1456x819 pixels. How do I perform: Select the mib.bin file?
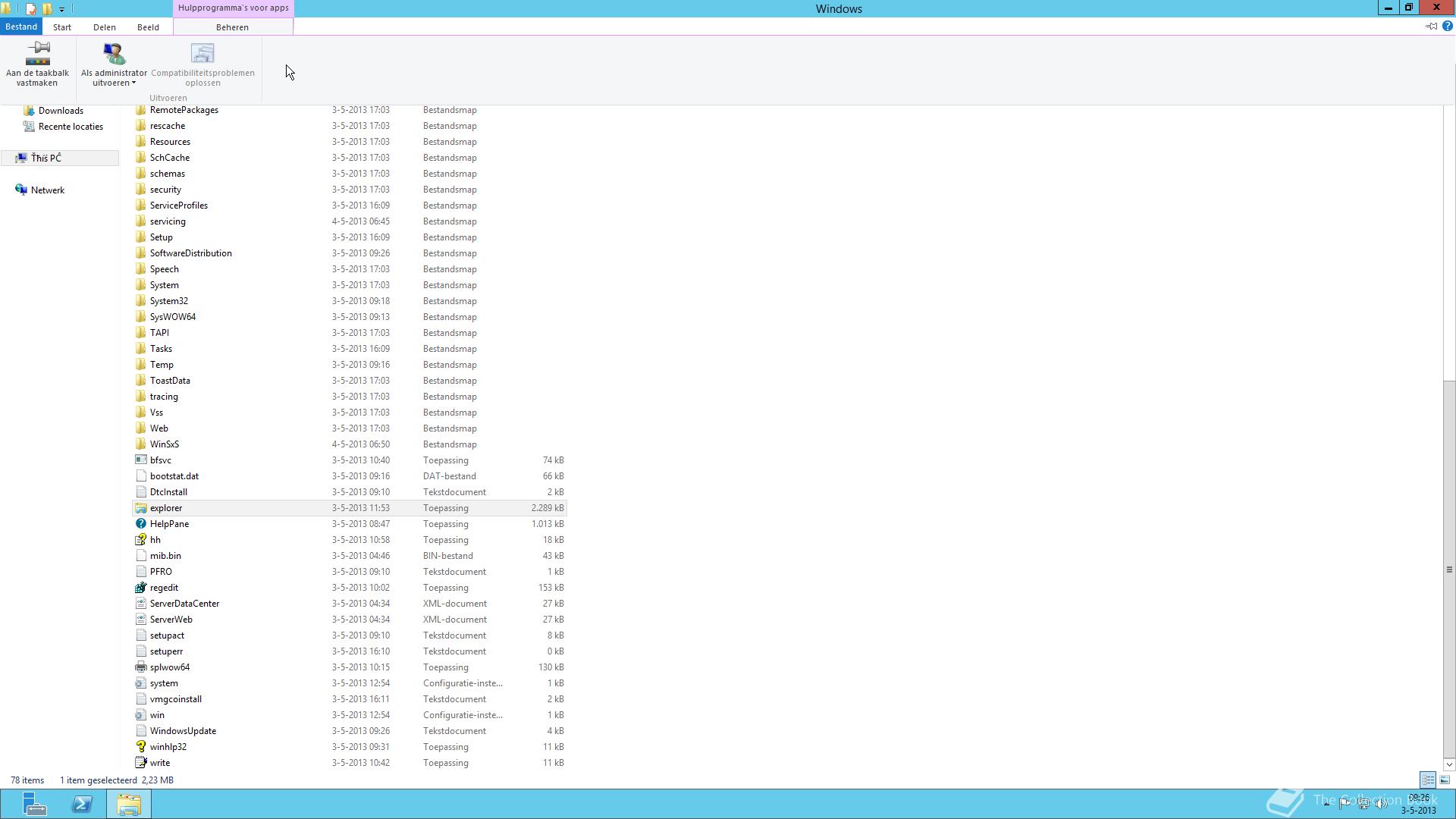click(x=350, y=556)
